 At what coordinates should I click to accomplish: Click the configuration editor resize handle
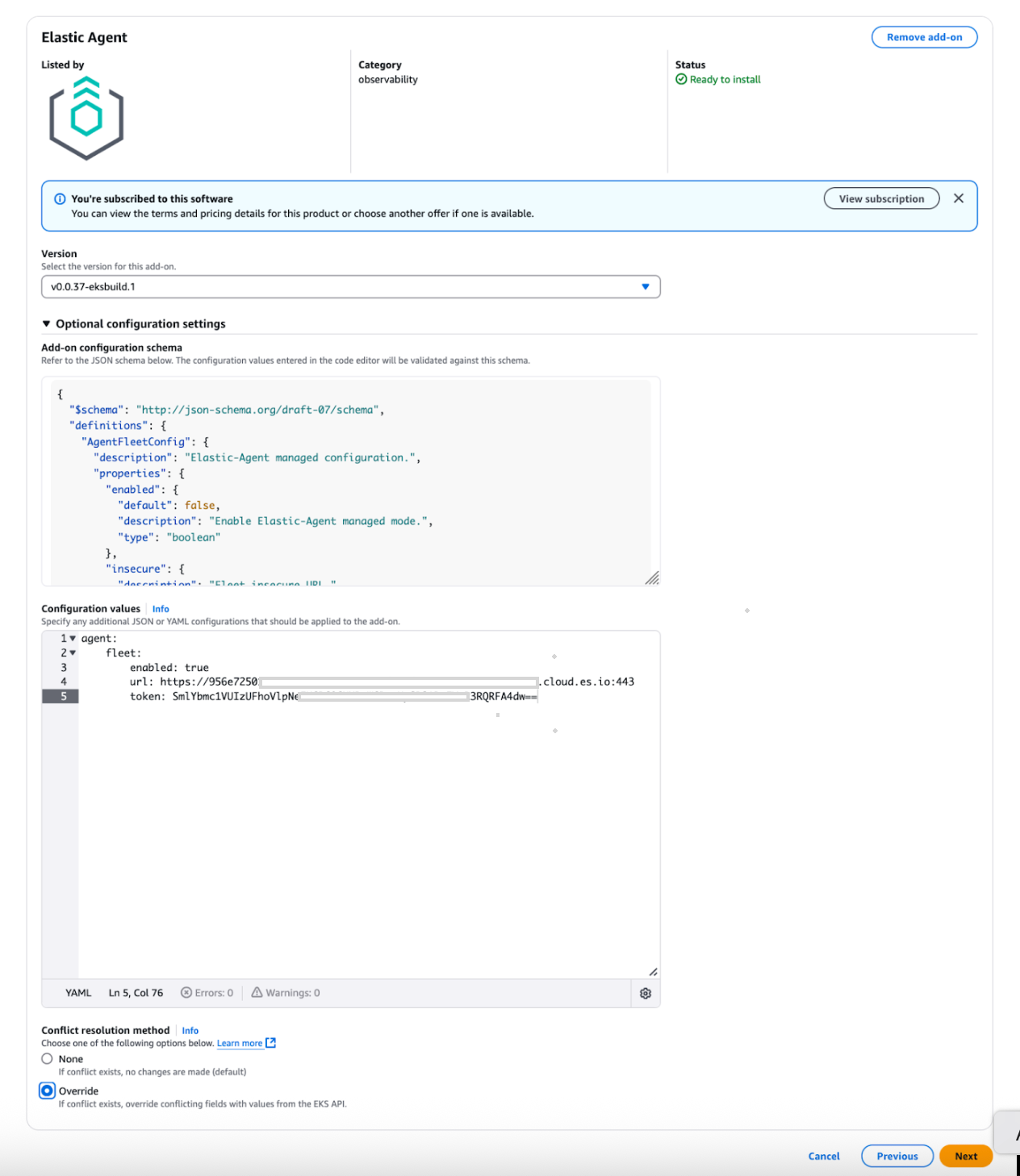[x=653, y=972]
